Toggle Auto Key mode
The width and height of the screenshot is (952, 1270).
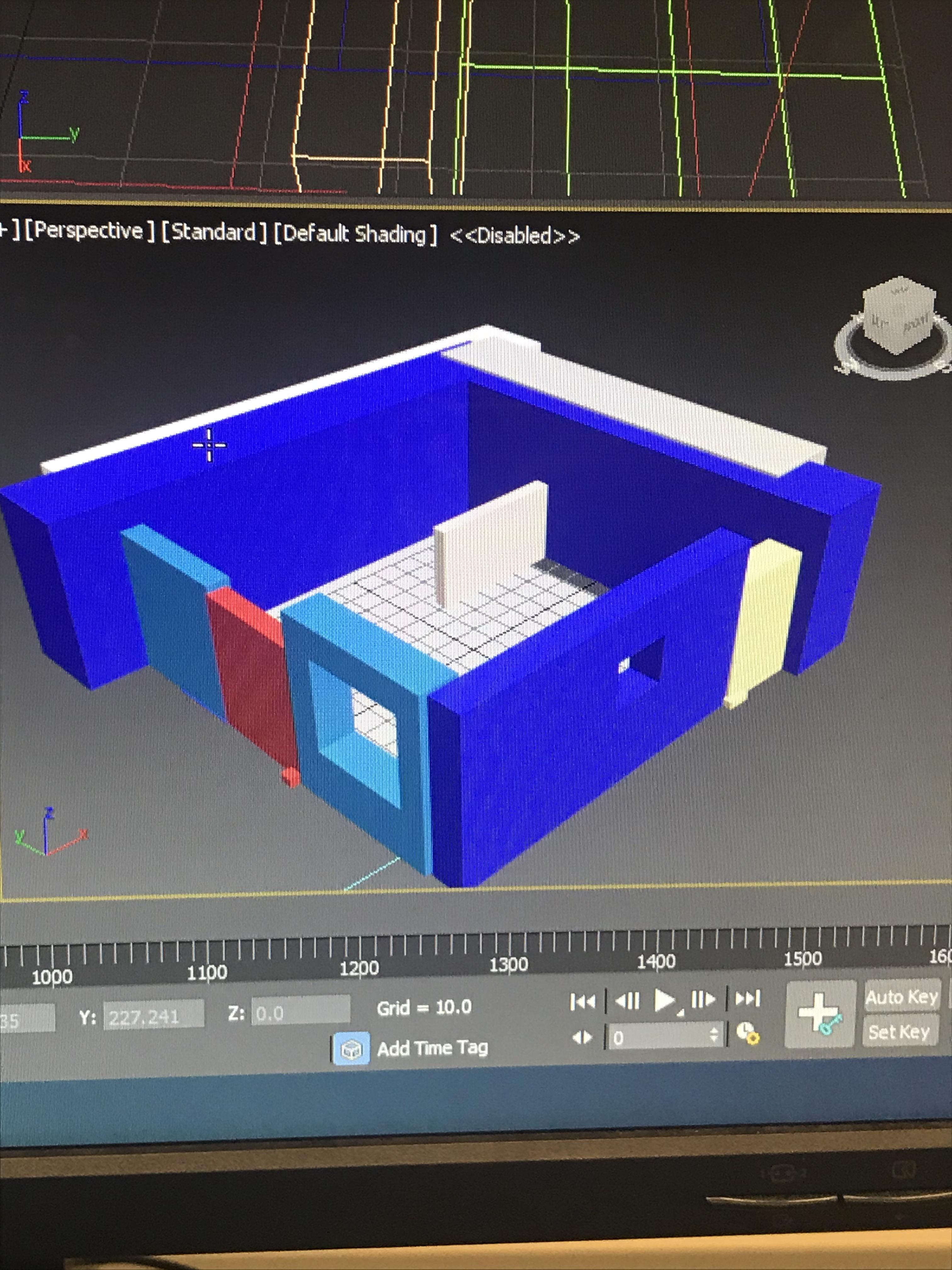point(902,997)
